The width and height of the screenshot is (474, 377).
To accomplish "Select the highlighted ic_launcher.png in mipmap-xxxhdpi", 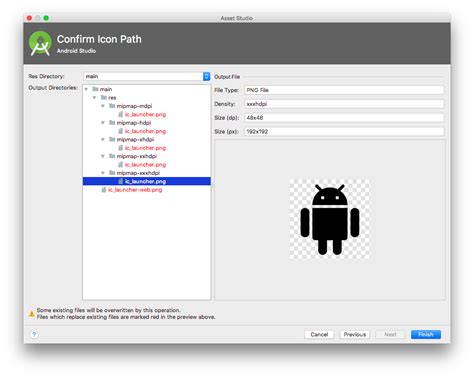I will pos(147,181).
